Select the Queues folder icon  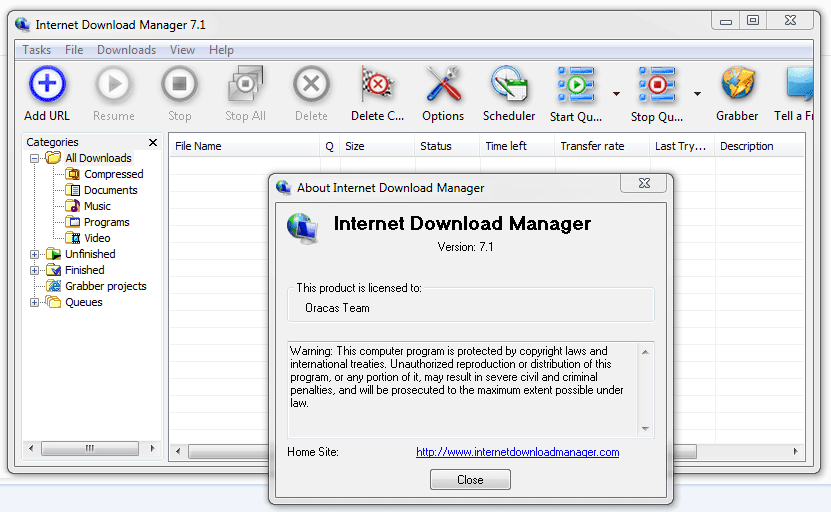[x=53, y=302]
